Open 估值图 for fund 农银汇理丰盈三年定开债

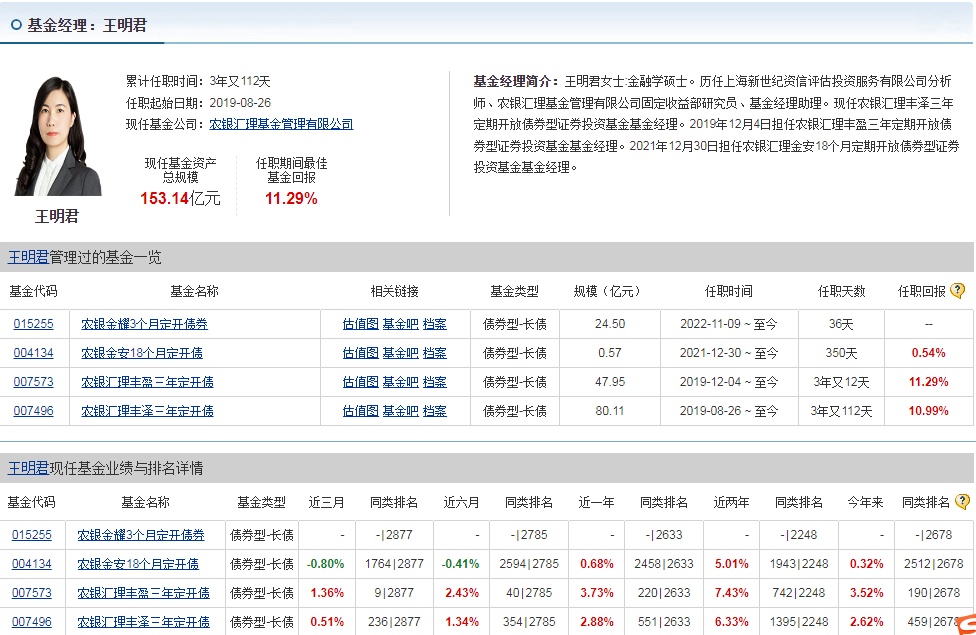click(x=360, y=382)
